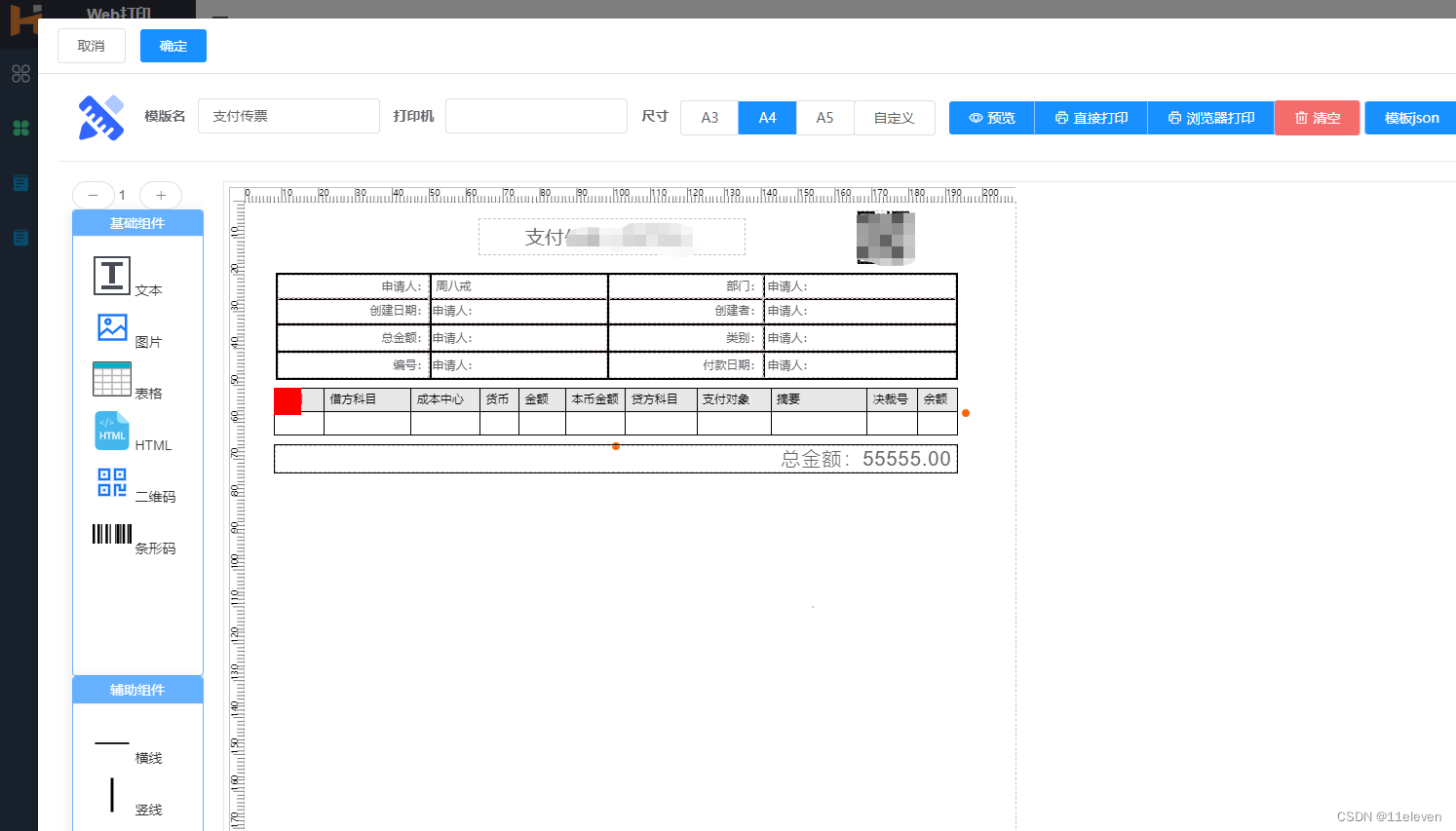Select the Barcode (条形码) component icon
The width and height of the screenshot is (1456, 831).
click(112, 534)
